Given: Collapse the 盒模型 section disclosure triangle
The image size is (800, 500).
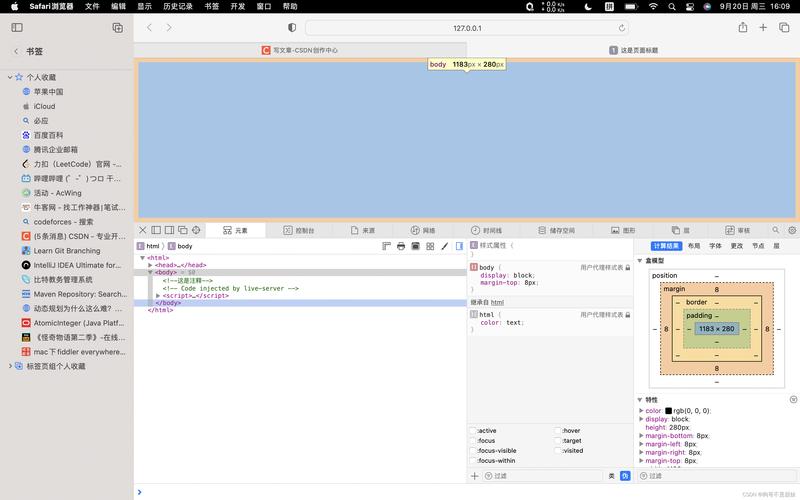Looking at the screenshot, I should click(x=640, y=260).
